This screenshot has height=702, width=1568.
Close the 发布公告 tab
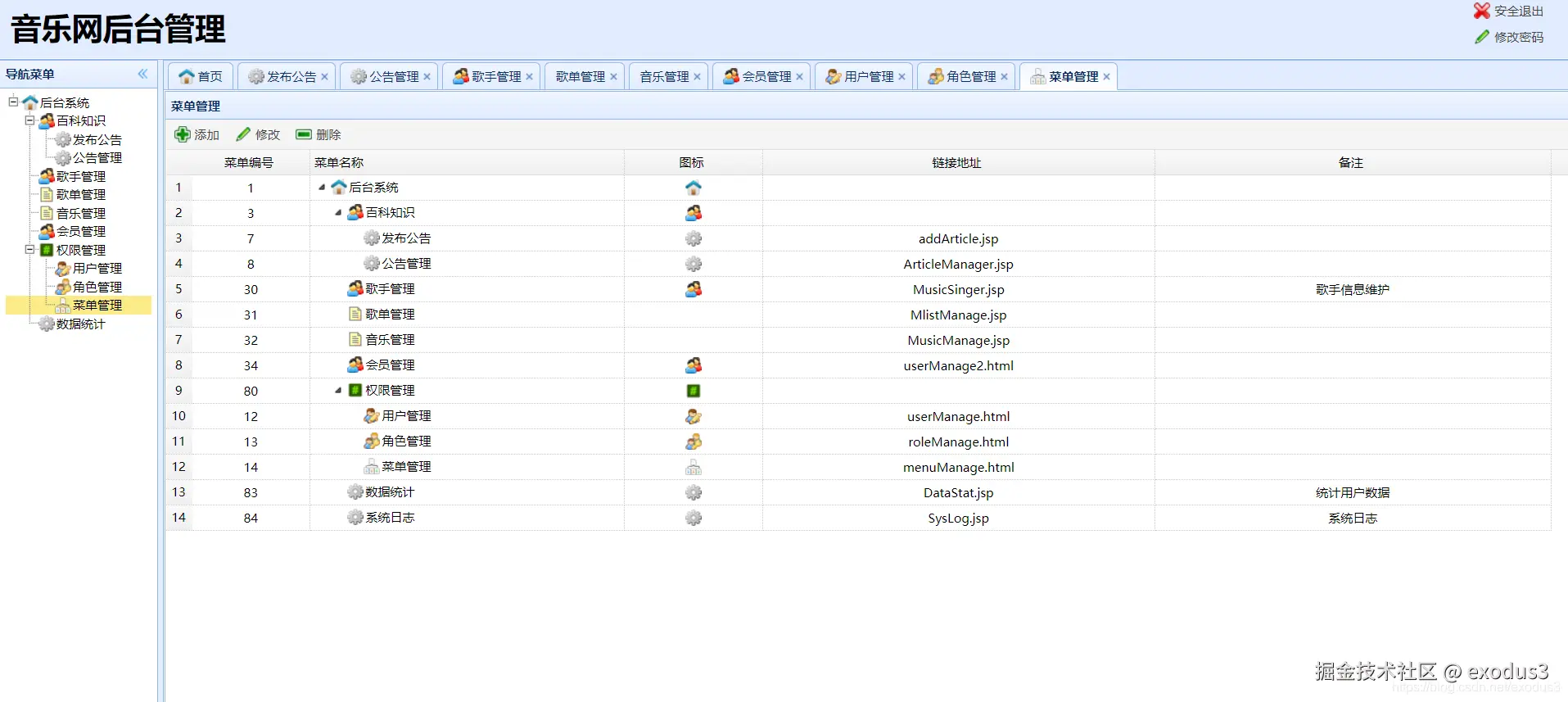tap(324, 77)
